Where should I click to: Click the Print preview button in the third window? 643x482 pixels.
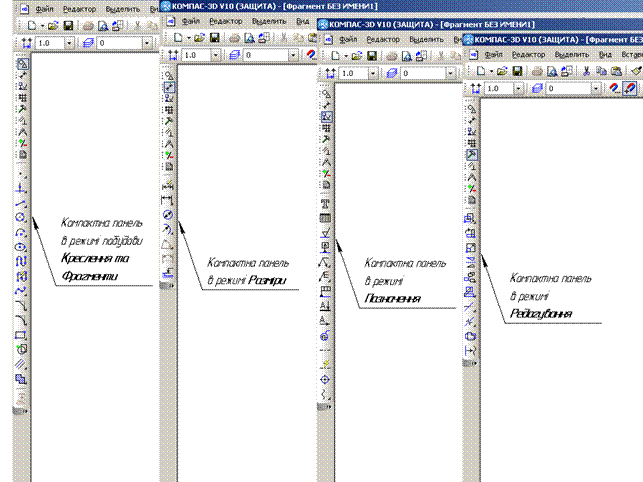406,56
